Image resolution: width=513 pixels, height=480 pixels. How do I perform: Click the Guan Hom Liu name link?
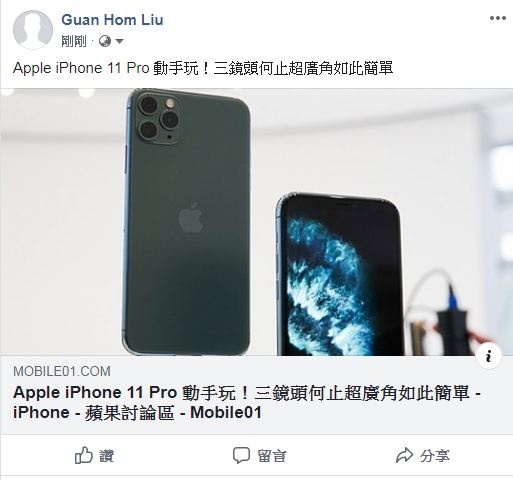112,20
